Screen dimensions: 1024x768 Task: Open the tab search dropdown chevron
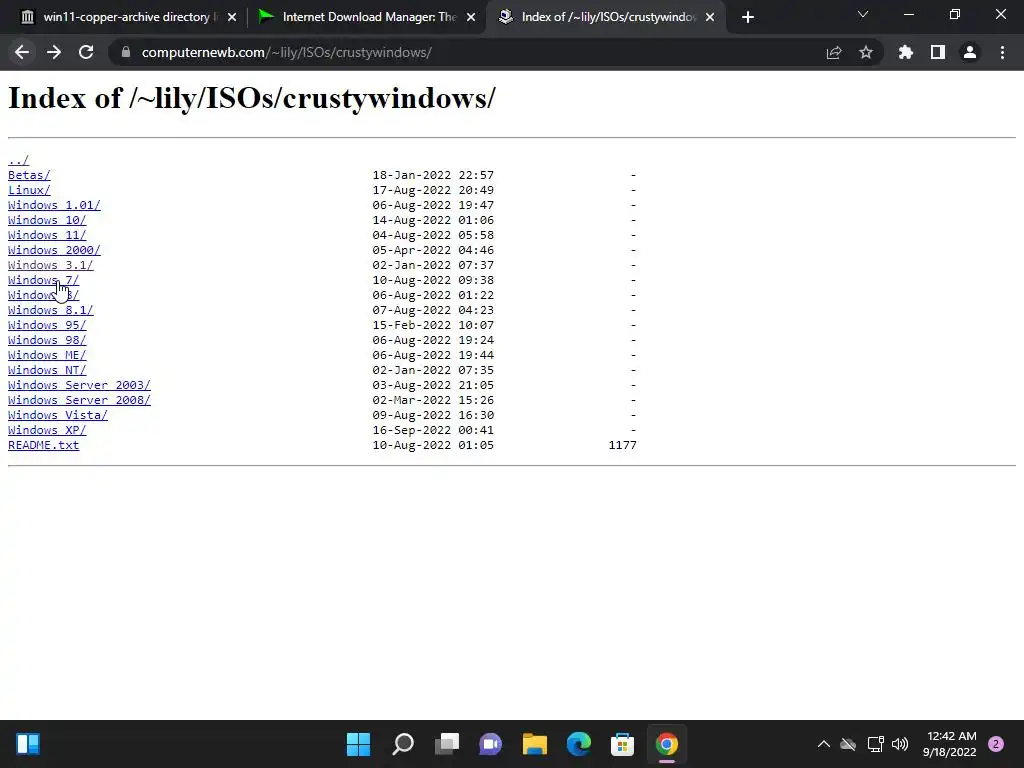click(x=863, y=14)
